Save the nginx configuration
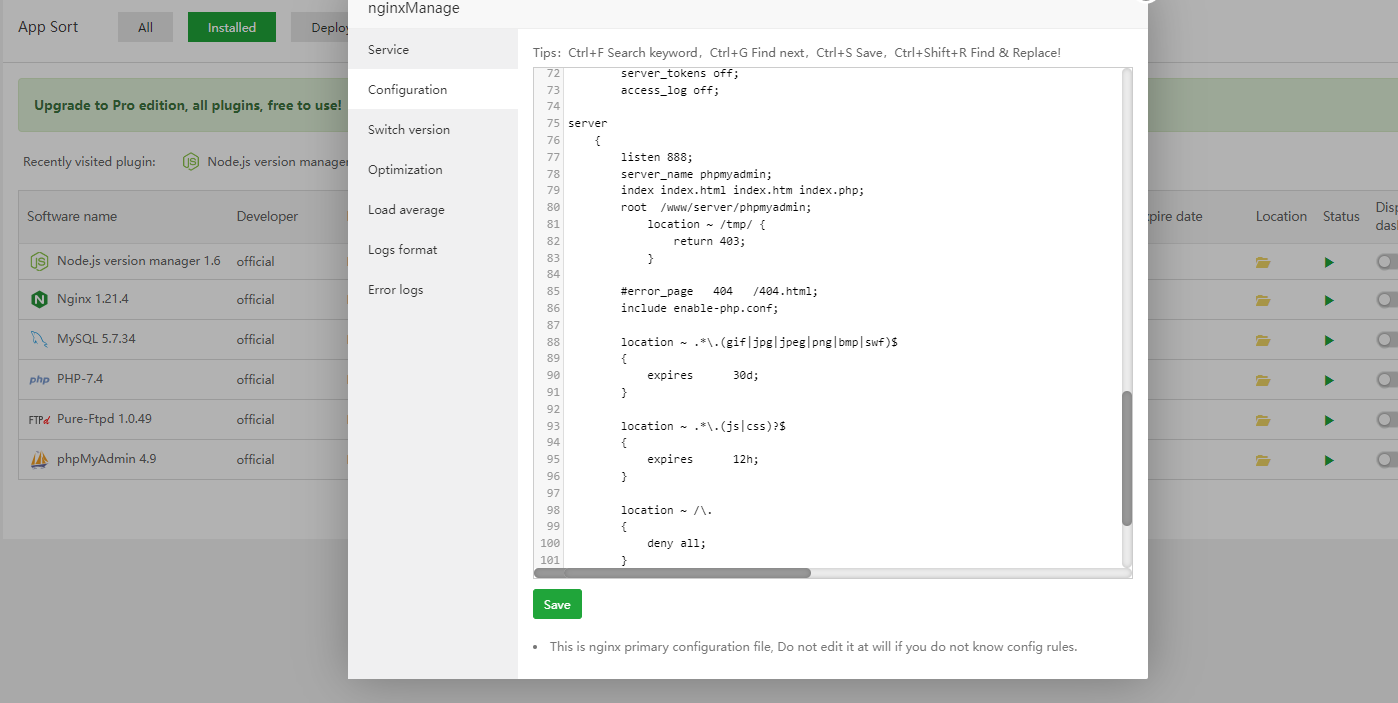The image size is (1398, 703). [x=557, y=604]
